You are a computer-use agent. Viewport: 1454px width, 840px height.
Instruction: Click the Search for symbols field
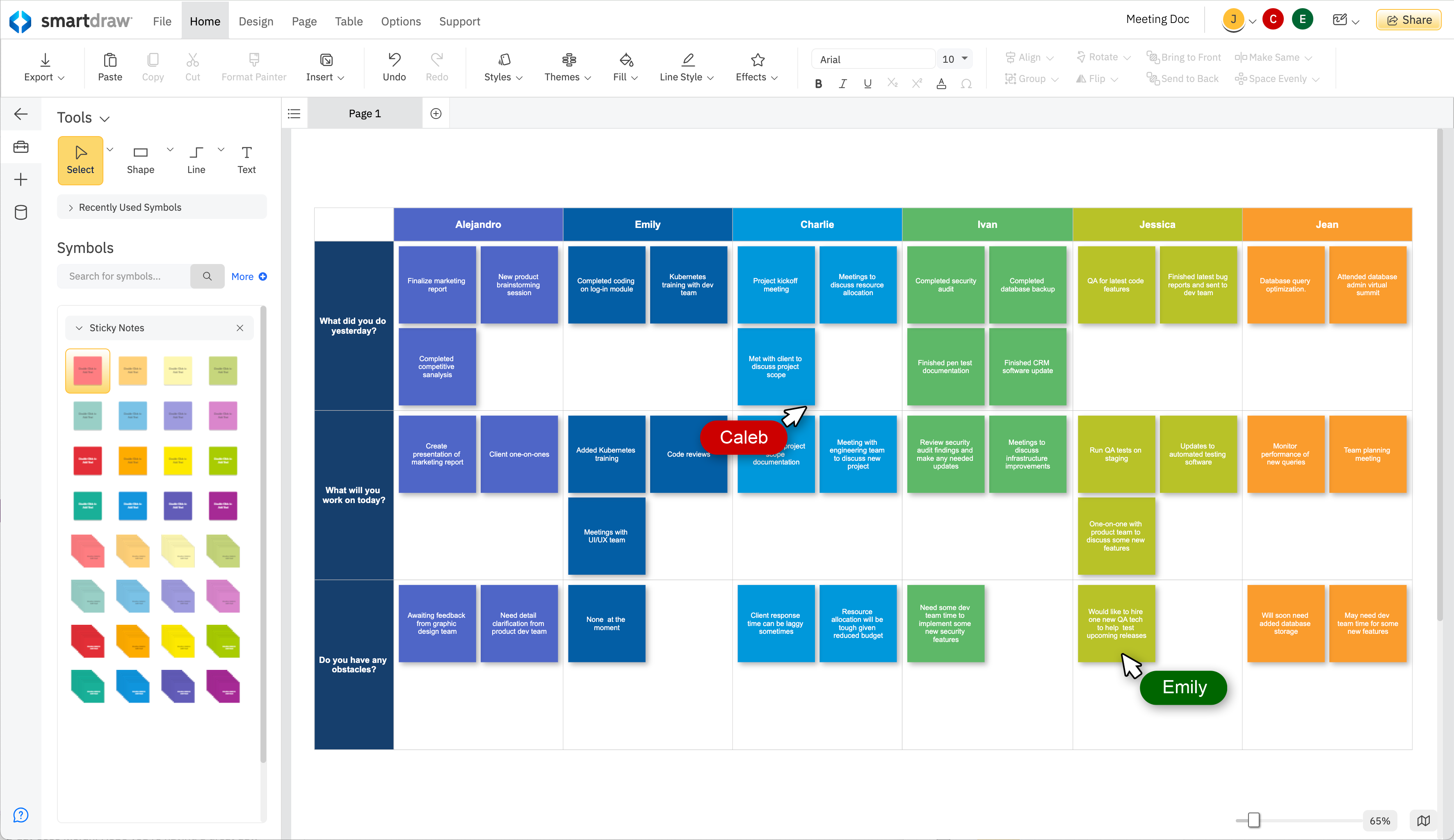124,277
